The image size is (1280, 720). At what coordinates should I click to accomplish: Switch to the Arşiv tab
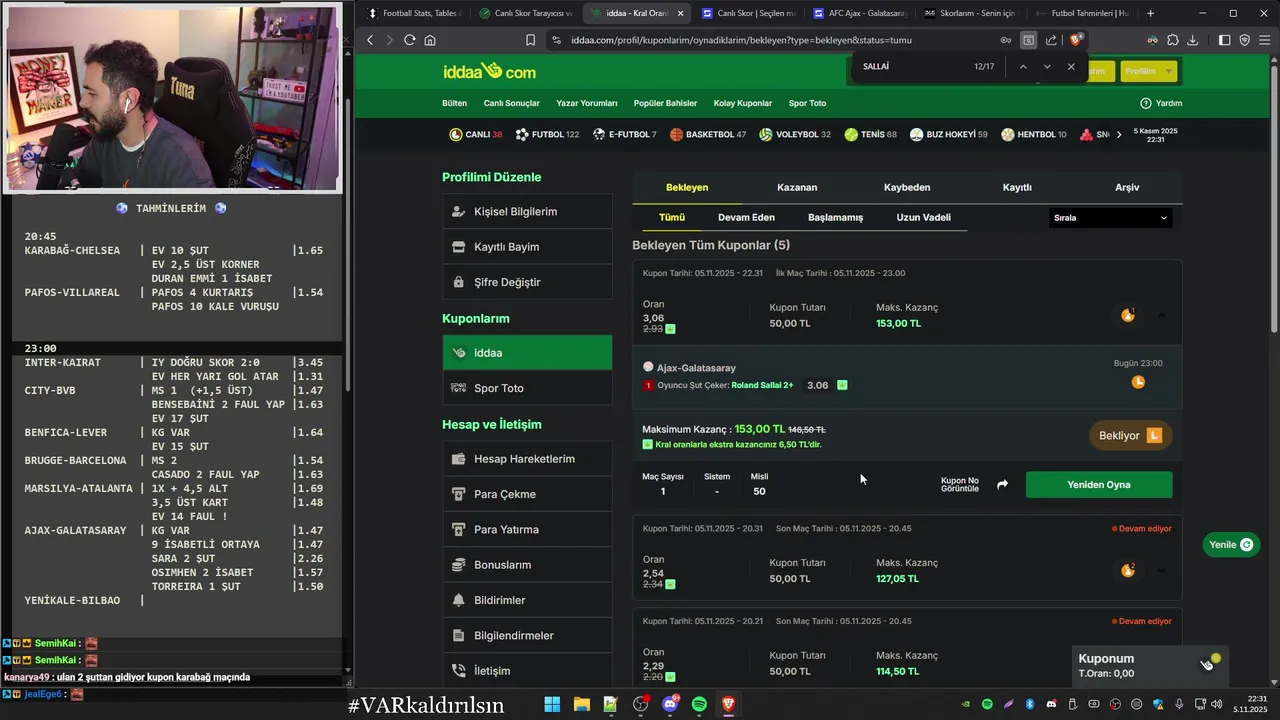click(1127, 187)
